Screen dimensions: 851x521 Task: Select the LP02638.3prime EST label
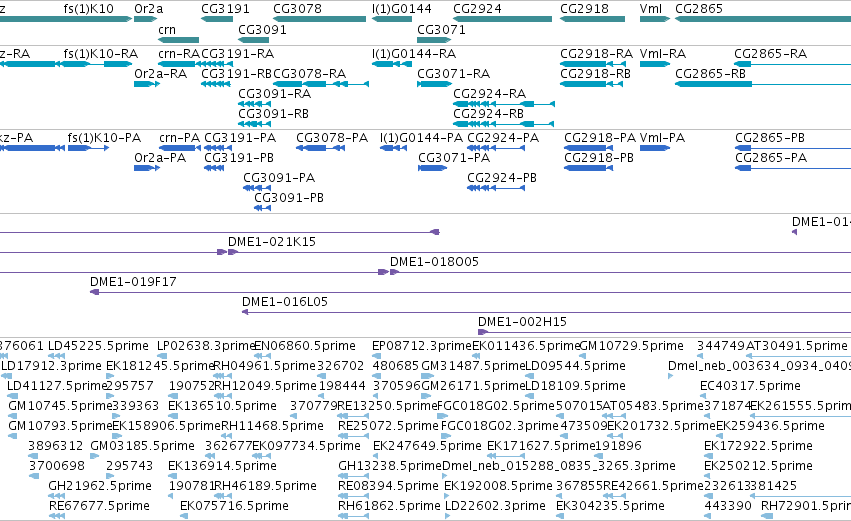pyautogui.click(x=206, y=346)
